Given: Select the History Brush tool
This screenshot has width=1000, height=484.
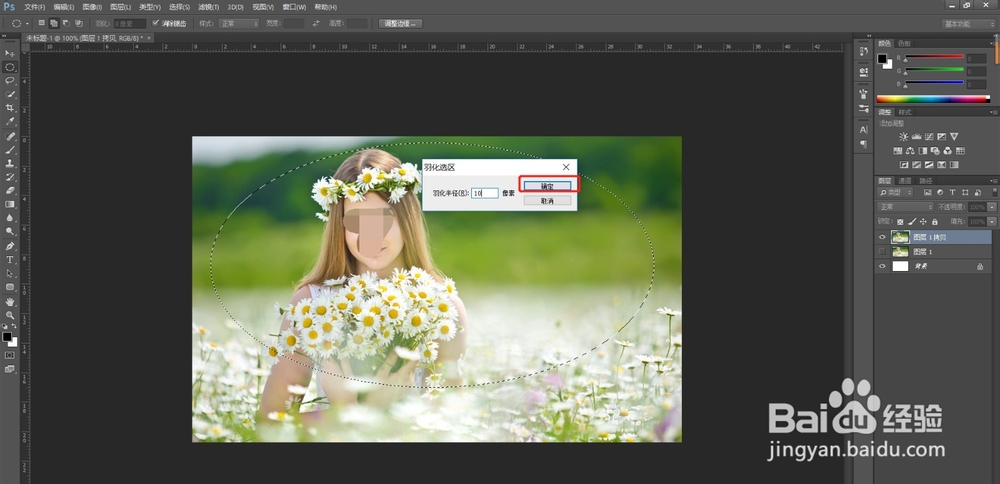Looking at the screenshot, I should (x=10, y=177).
